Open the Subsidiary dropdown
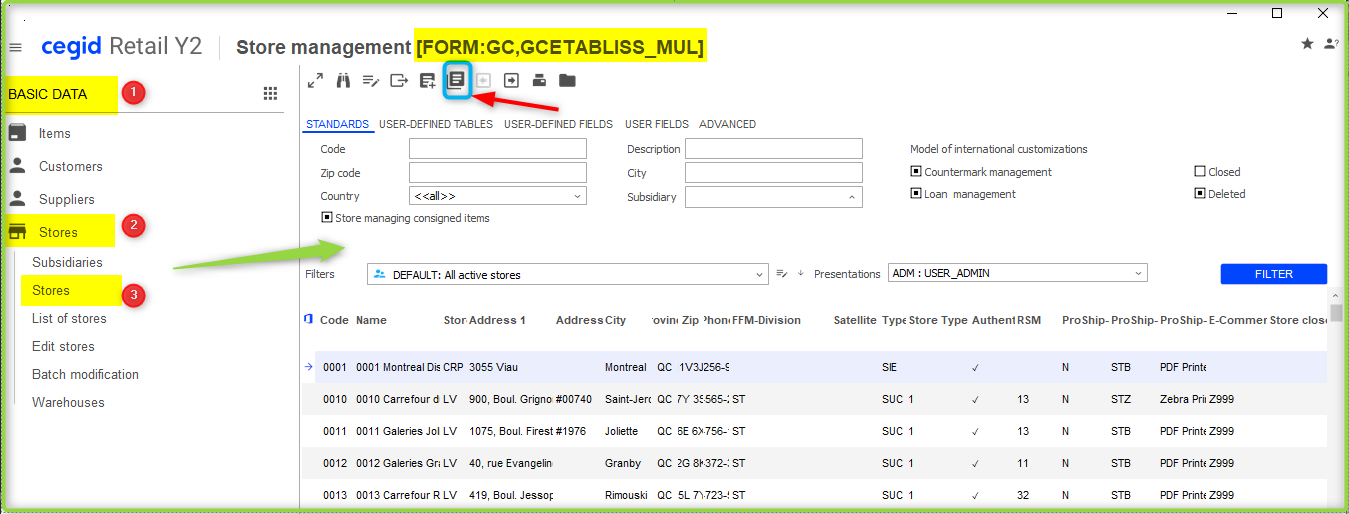 (x=774, y=197)
